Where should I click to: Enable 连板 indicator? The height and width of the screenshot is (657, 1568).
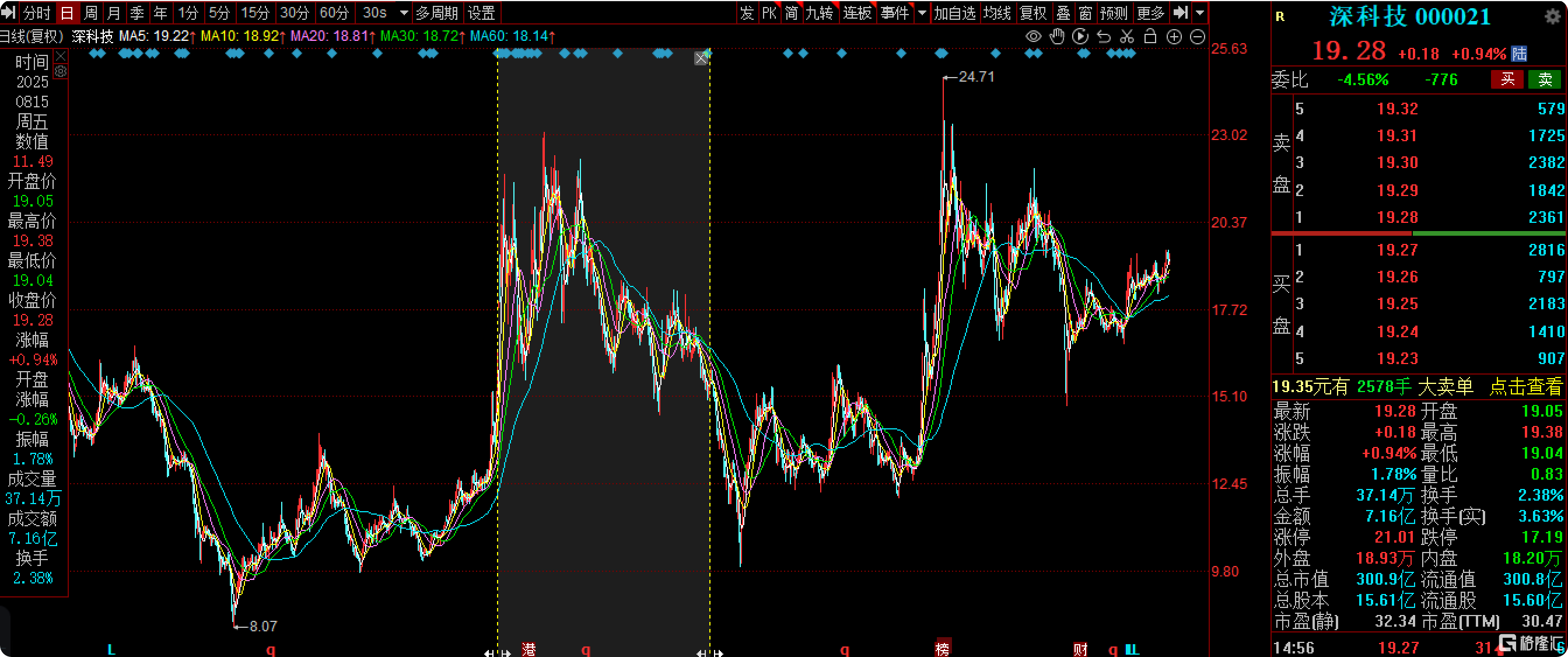click(x=857, y=12)
